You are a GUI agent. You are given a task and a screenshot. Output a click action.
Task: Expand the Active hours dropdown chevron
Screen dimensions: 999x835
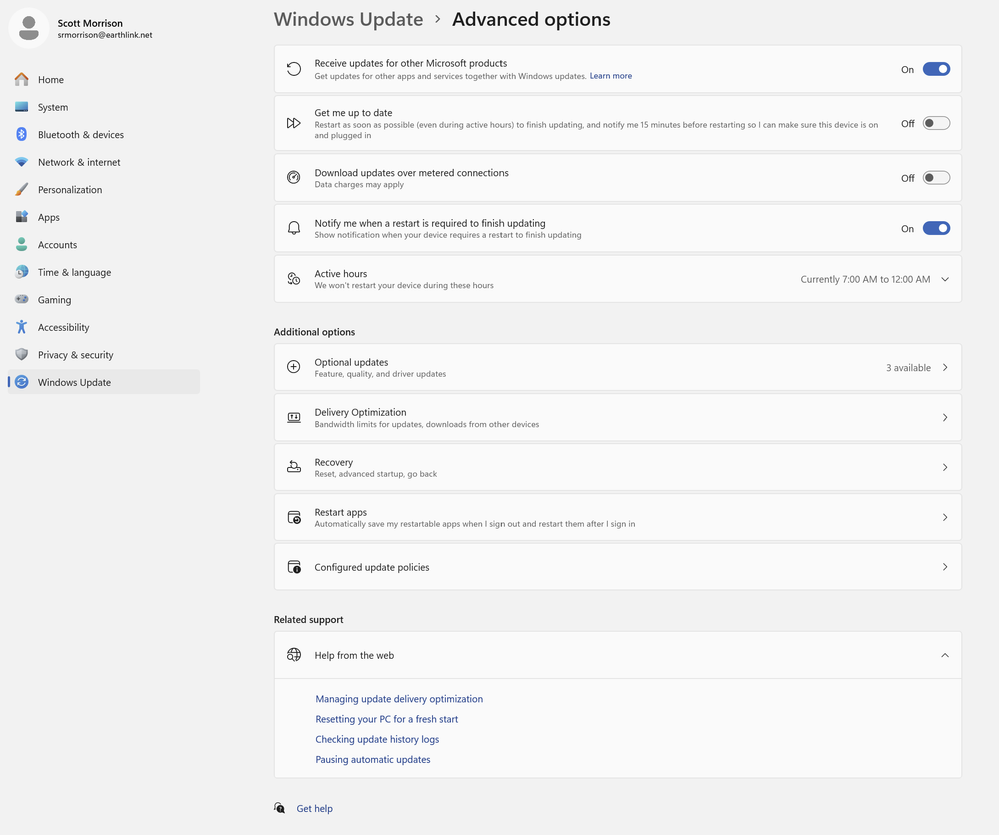[945, 279]
